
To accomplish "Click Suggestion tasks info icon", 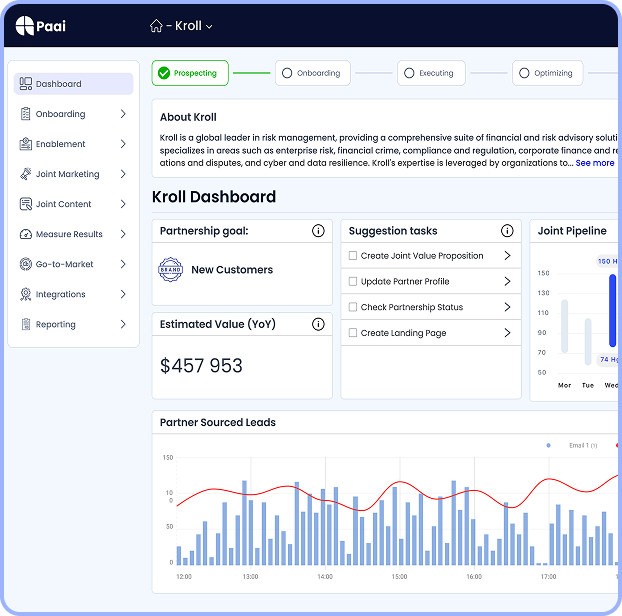I will (x=507, y=230).
